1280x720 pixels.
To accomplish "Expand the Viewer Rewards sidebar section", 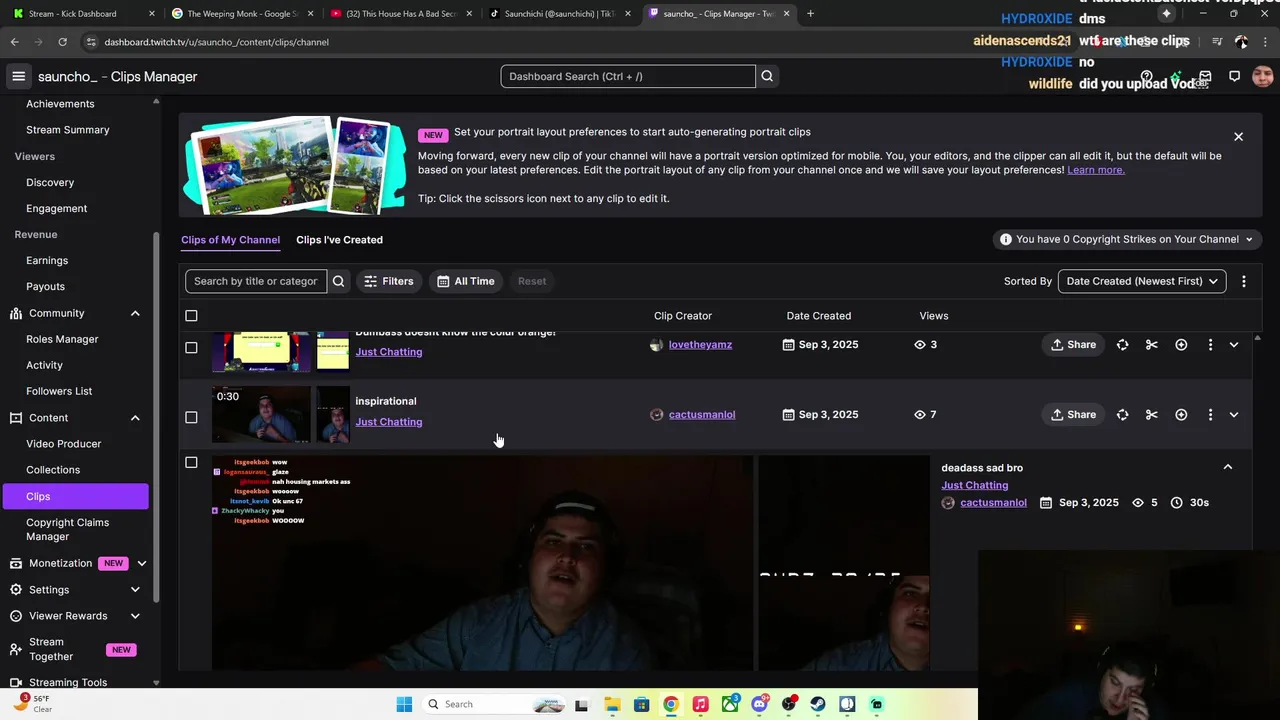I will (x=135, y=616).
